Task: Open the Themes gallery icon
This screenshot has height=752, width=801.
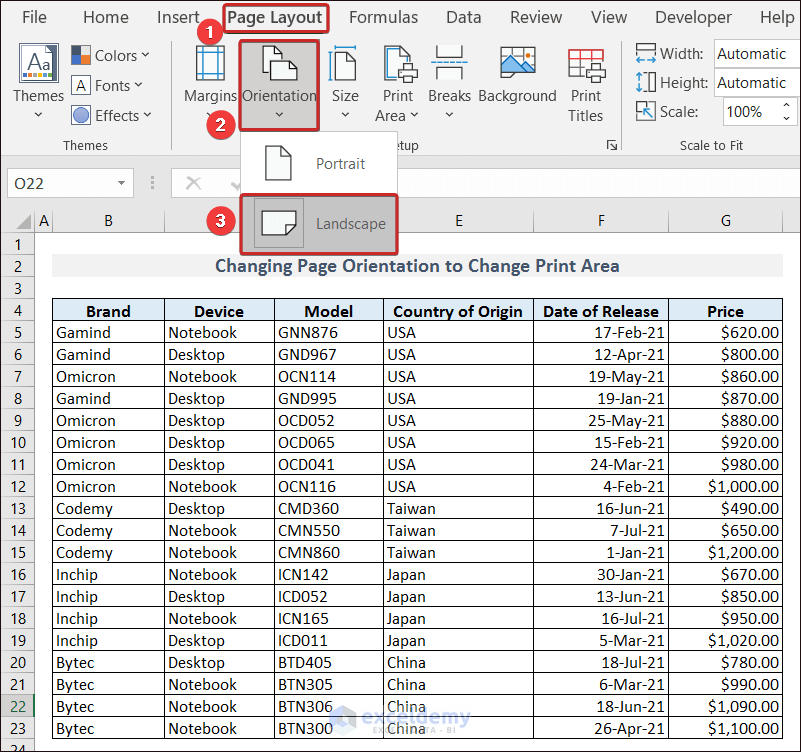Action: 38,65
